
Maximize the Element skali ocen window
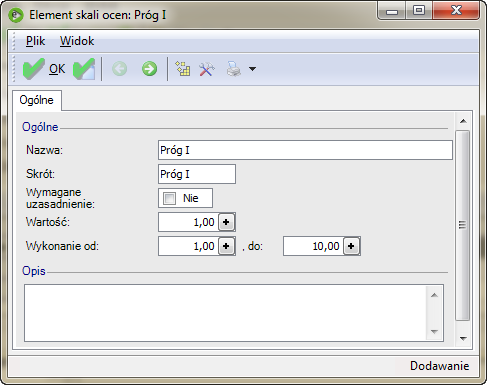[419, 11]
